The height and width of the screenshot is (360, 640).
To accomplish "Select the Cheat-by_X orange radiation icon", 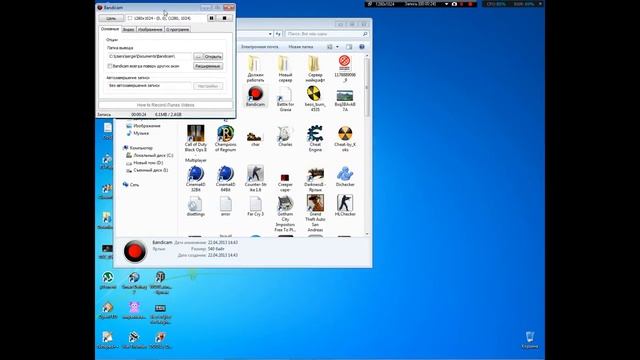I will point(345,139).
